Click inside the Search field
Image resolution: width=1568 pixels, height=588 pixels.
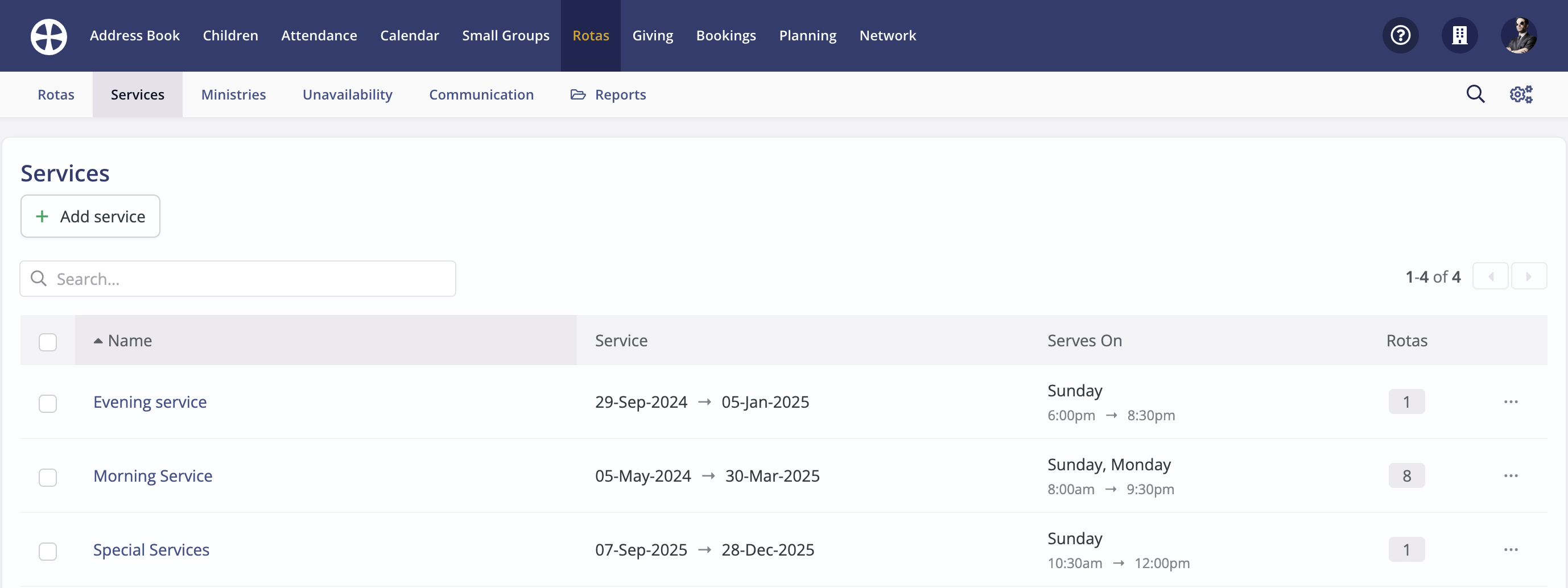click(237, 278)
